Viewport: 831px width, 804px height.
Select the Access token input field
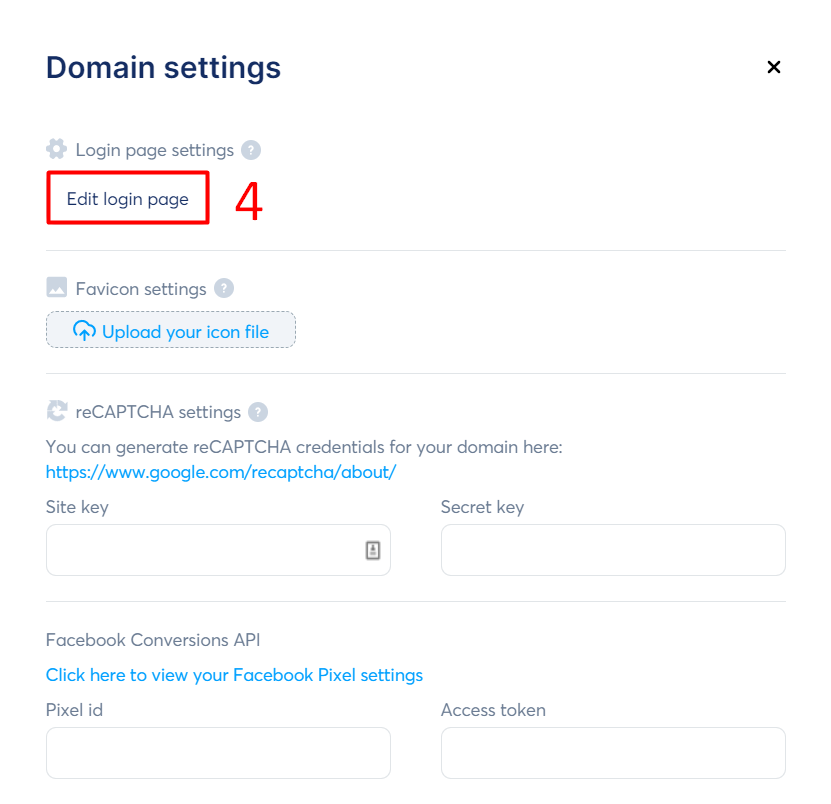(612, 752)
